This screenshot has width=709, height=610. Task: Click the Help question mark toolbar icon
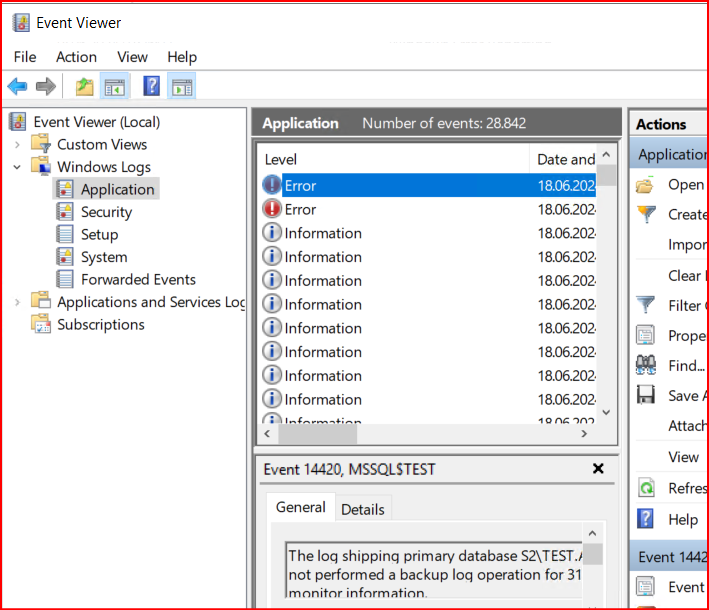[x=151, y=86]
